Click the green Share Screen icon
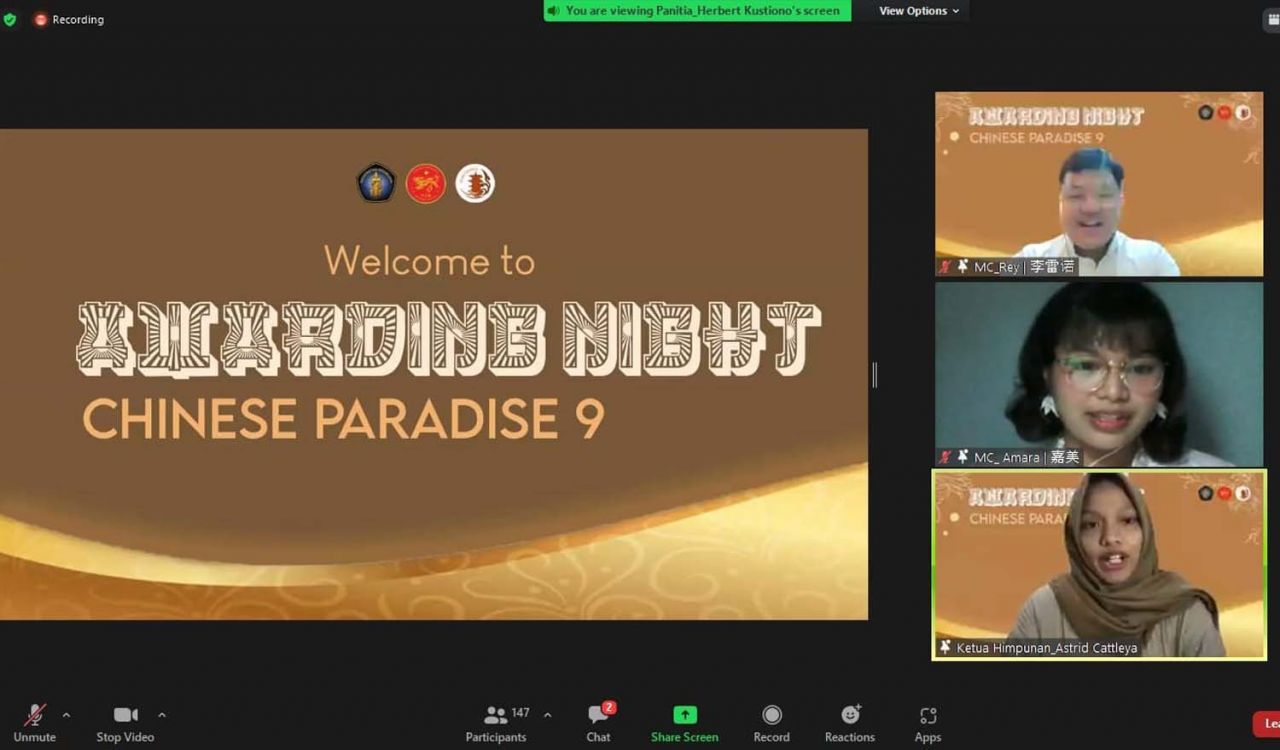This screenshot has height=750, width=1280. (685, 715)
